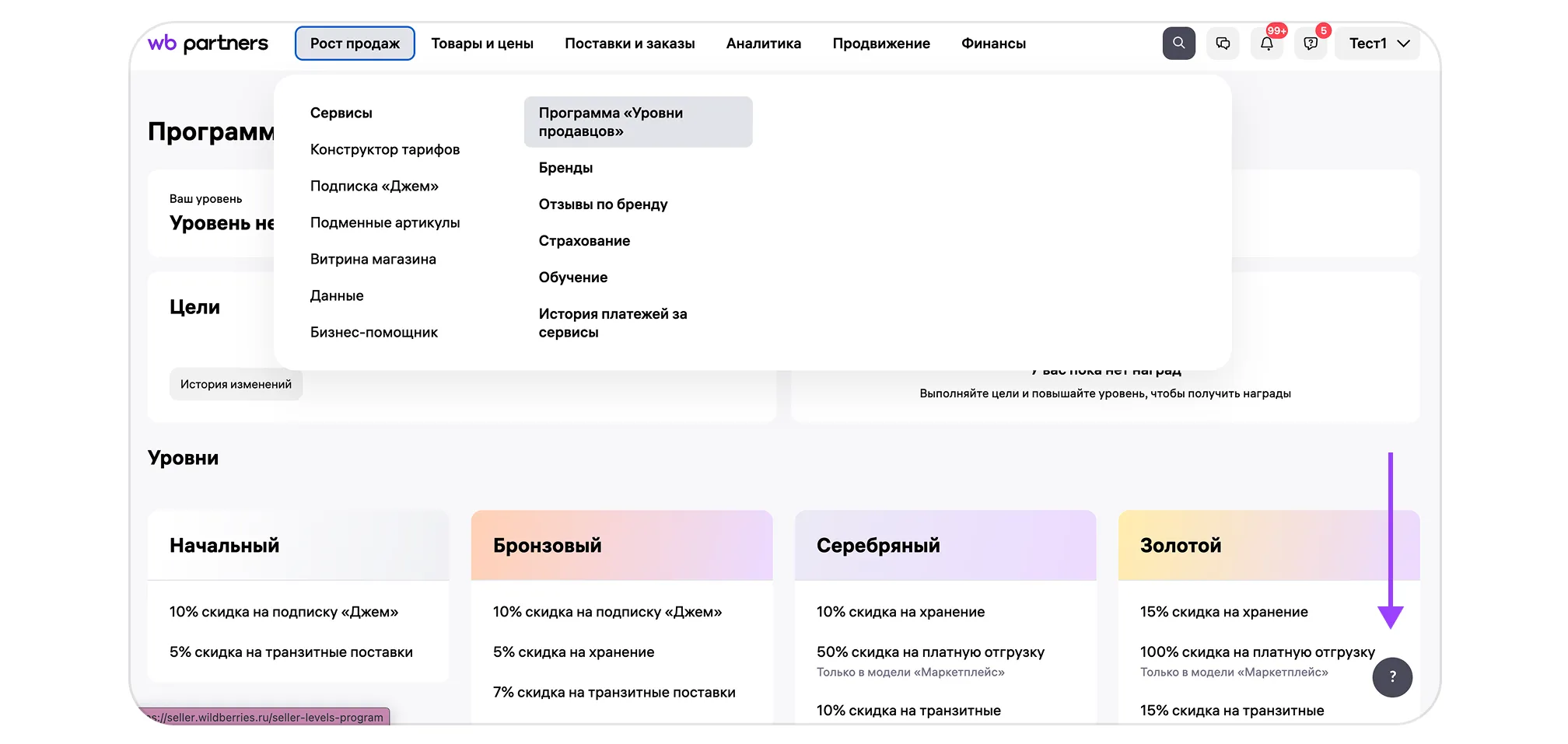The height and width of the screenshot is (744, 1568).
Task: Open the Рост продаж menu
Action: tap(355, 44)
